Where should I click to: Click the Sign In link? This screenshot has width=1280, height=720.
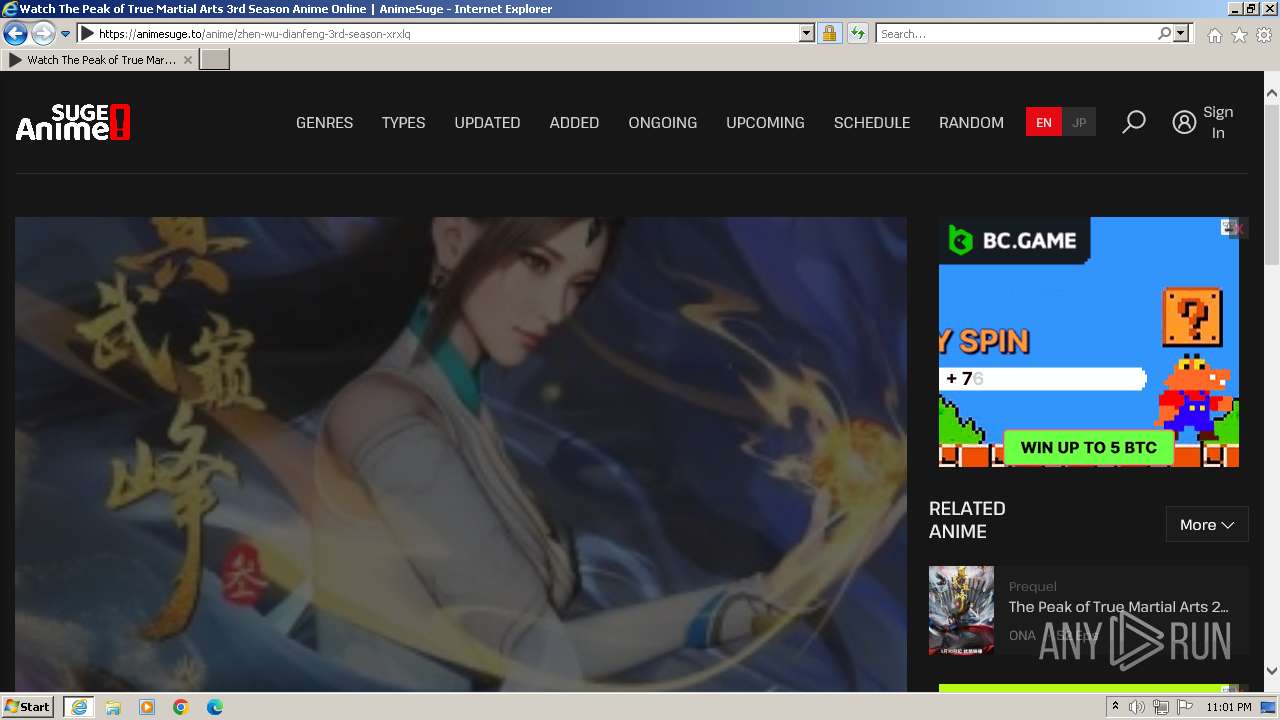tap(1218, 122)
